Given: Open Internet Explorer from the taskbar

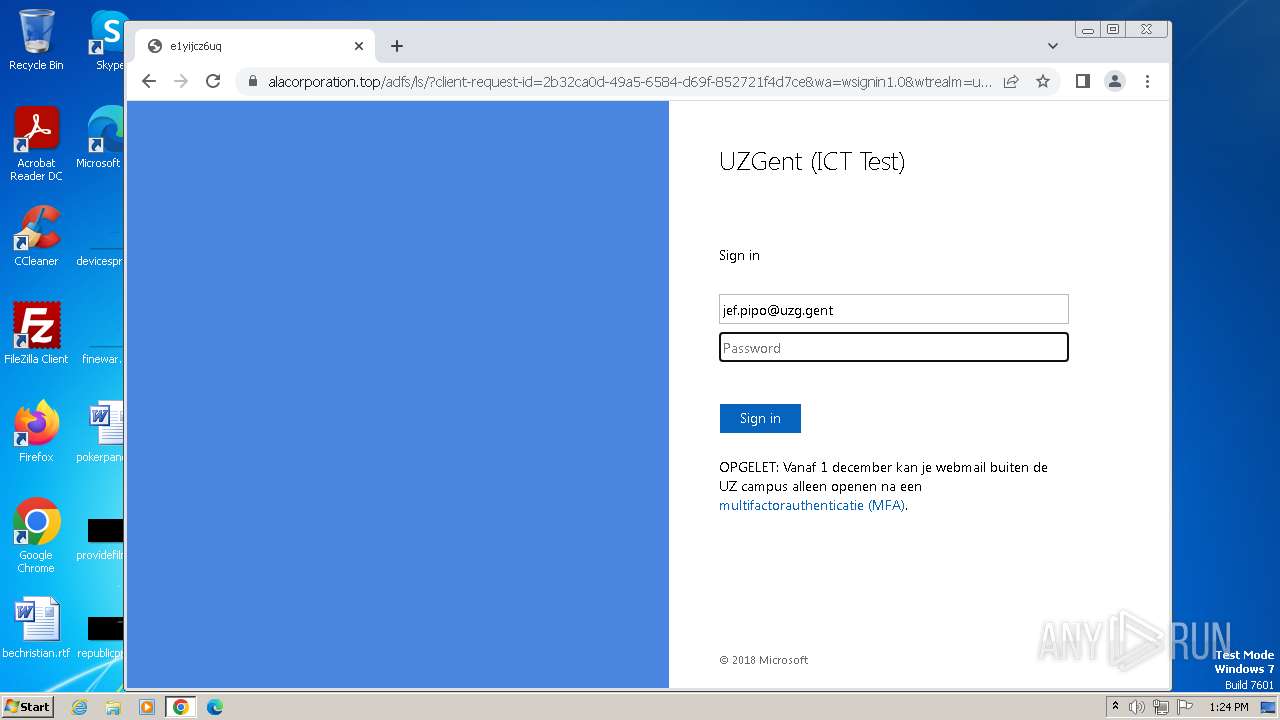Looking at the screenshot, I should tap(80, 707).
